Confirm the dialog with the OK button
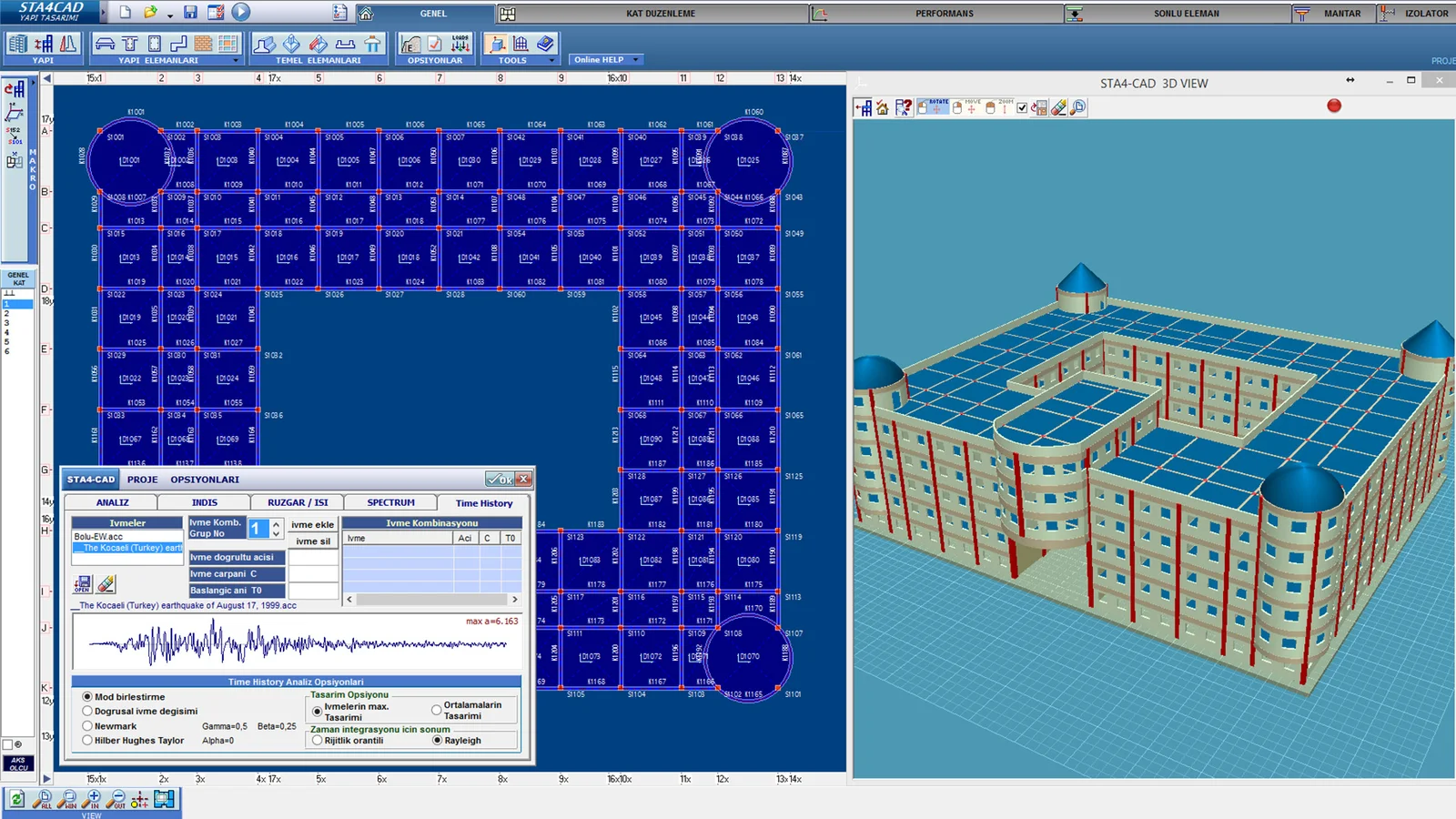Image resolution: width=1456 pixels, height=819 pixels. [x=500, y=480]
